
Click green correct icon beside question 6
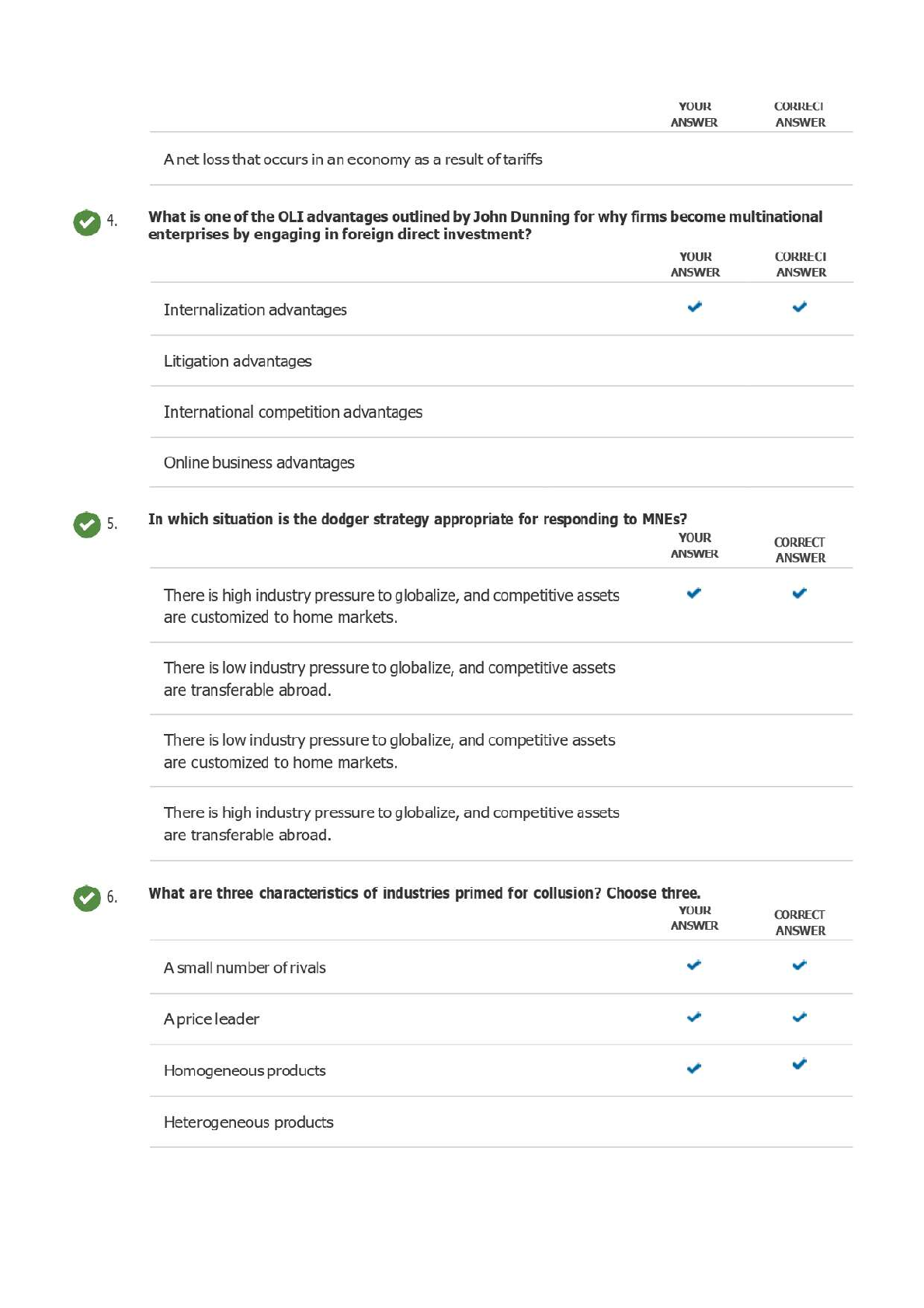click(x=87, y=898)
